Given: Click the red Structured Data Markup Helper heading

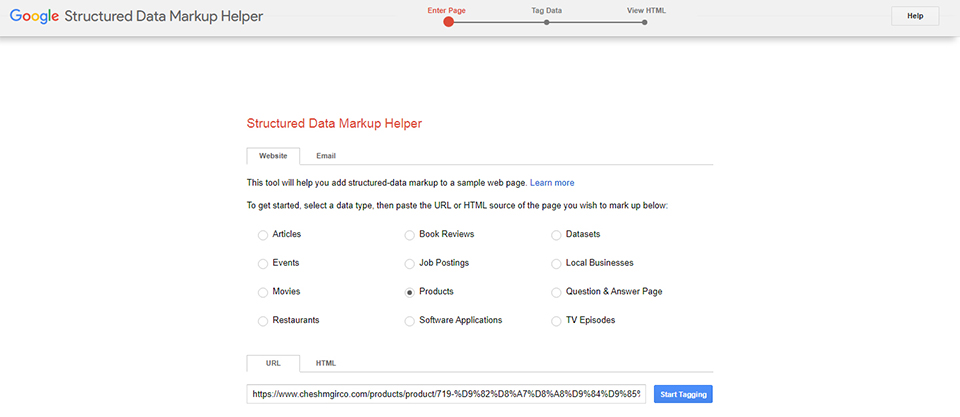Looking at the screenshot, I should [334, 123].
